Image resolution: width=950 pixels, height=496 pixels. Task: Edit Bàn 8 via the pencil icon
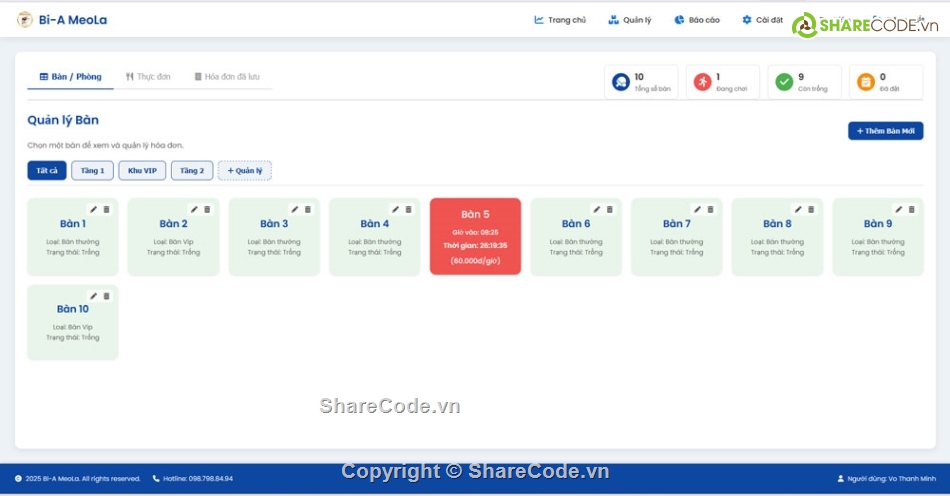(798, 210)
